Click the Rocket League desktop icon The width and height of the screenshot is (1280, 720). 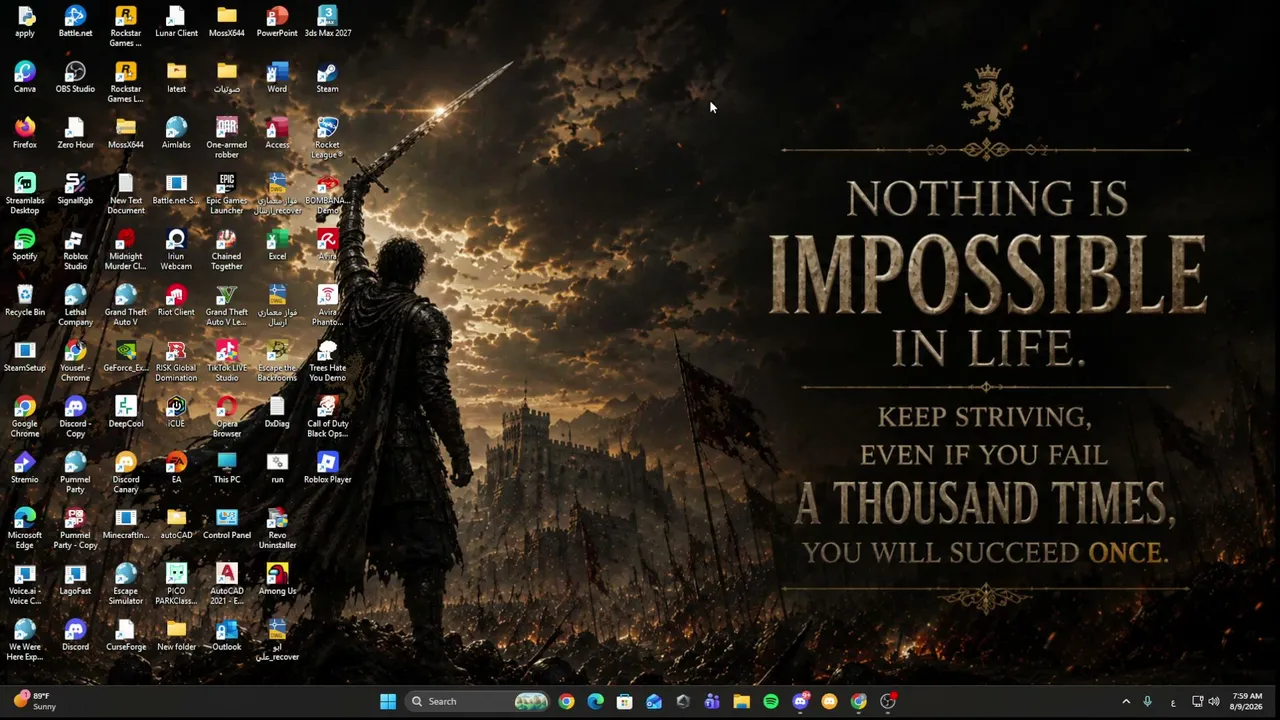point(327,138)
